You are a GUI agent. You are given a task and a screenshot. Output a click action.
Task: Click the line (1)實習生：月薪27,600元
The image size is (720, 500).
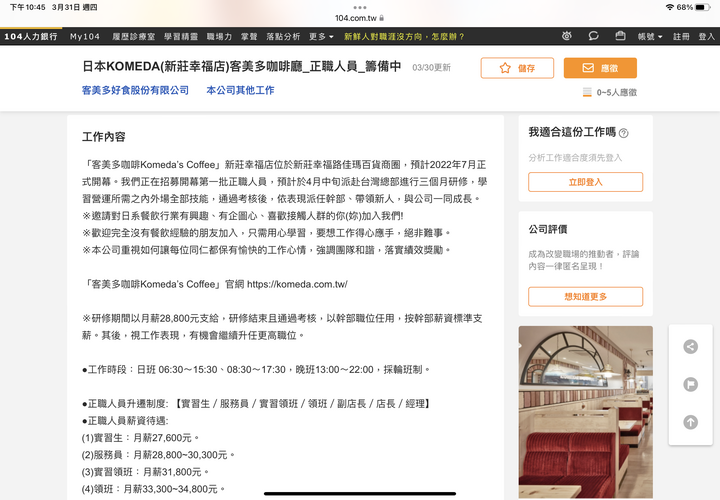140,438
